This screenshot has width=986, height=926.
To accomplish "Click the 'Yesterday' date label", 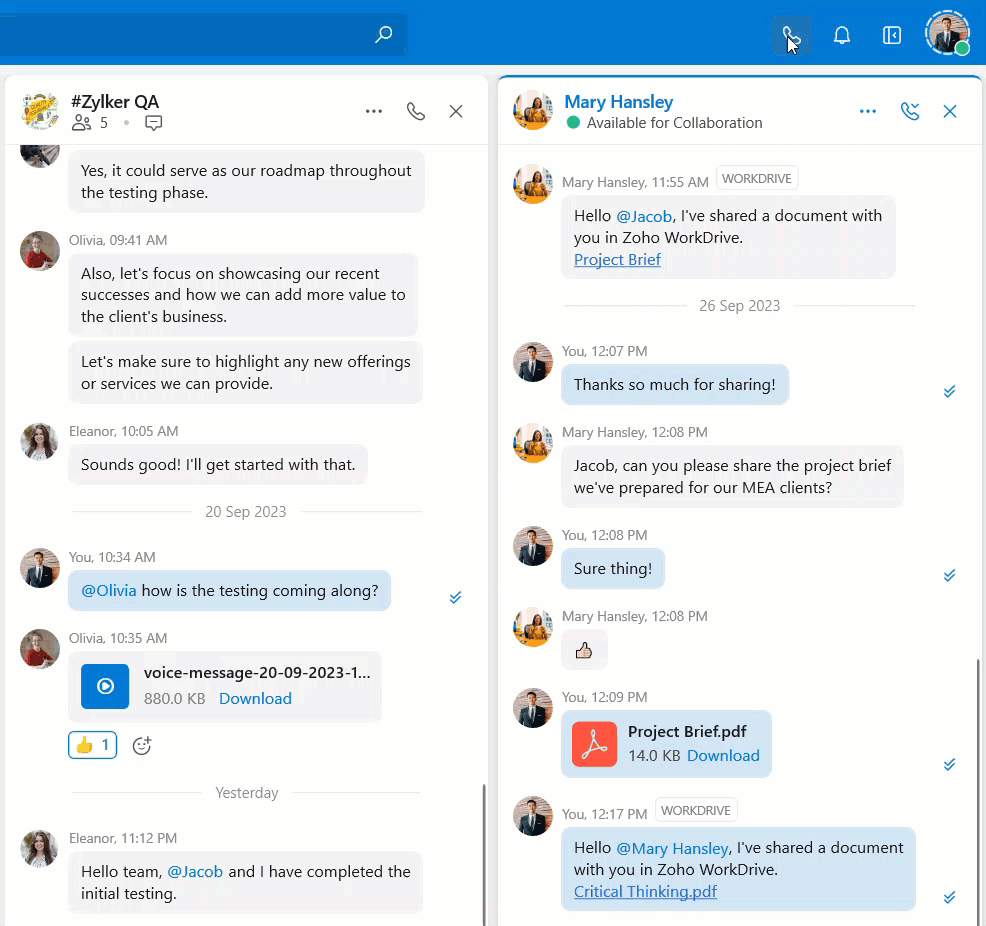I will (246, 793).
